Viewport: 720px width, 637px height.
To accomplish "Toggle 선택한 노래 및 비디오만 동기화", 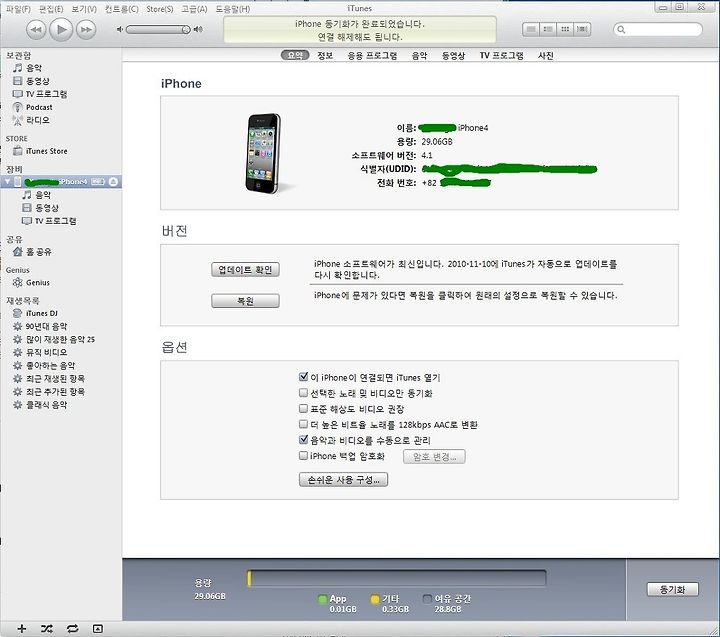I will pyautogui.click(x=303, y=393).
